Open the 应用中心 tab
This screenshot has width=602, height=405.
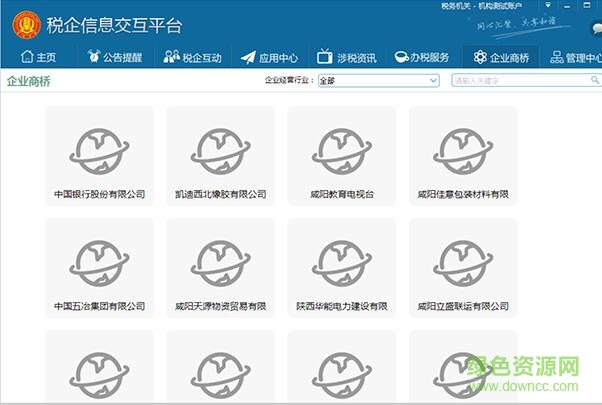[x=270, y=57]
